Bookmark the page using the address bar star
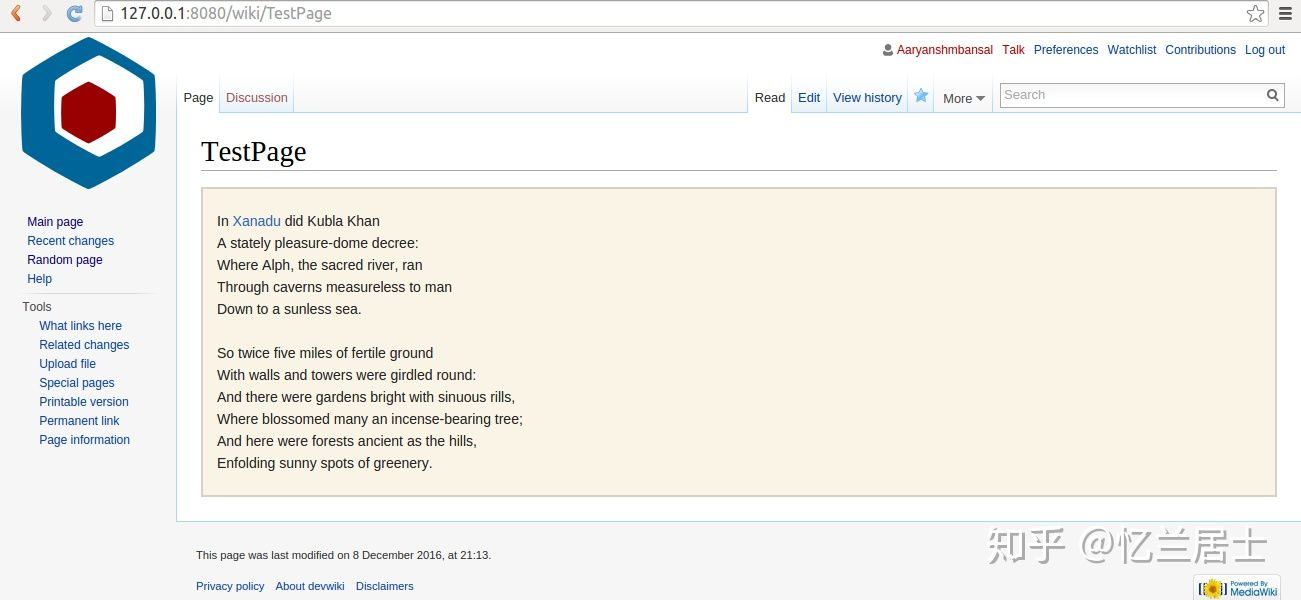Image resolution: width=1301 pixels, height=600 pixels. (1255, 13)
